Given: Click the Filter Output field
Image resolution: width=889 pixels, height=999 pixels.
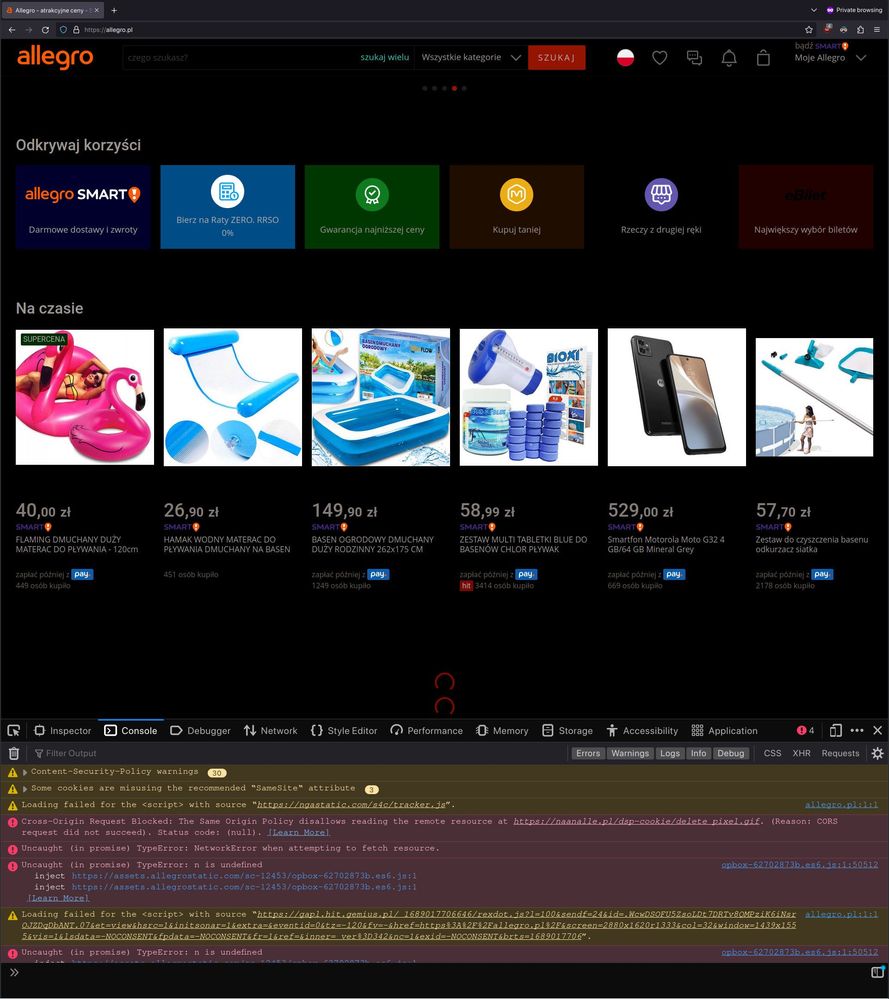Looking at the screenshot, I should point(300,753).
